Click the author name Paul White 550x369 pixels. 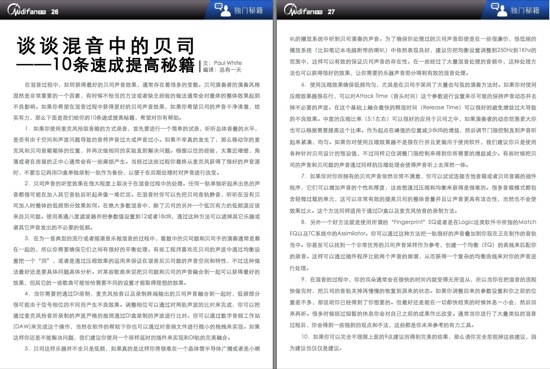coord(228,63)
